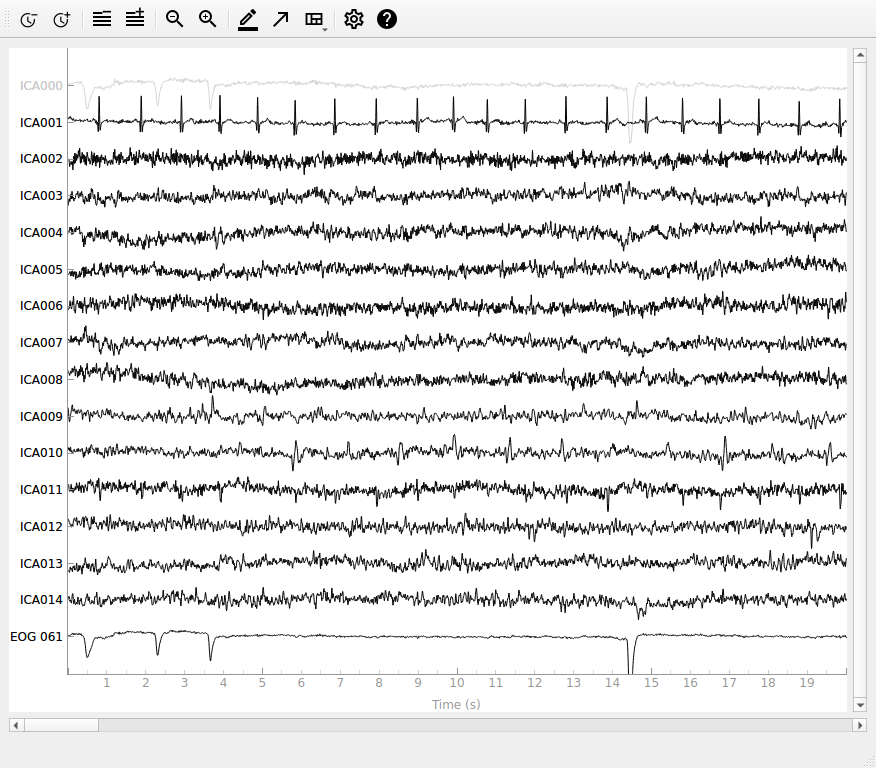876x768 pixels.
Task: Select the ICA009 channel label
Action: click(x=41, y=416)
